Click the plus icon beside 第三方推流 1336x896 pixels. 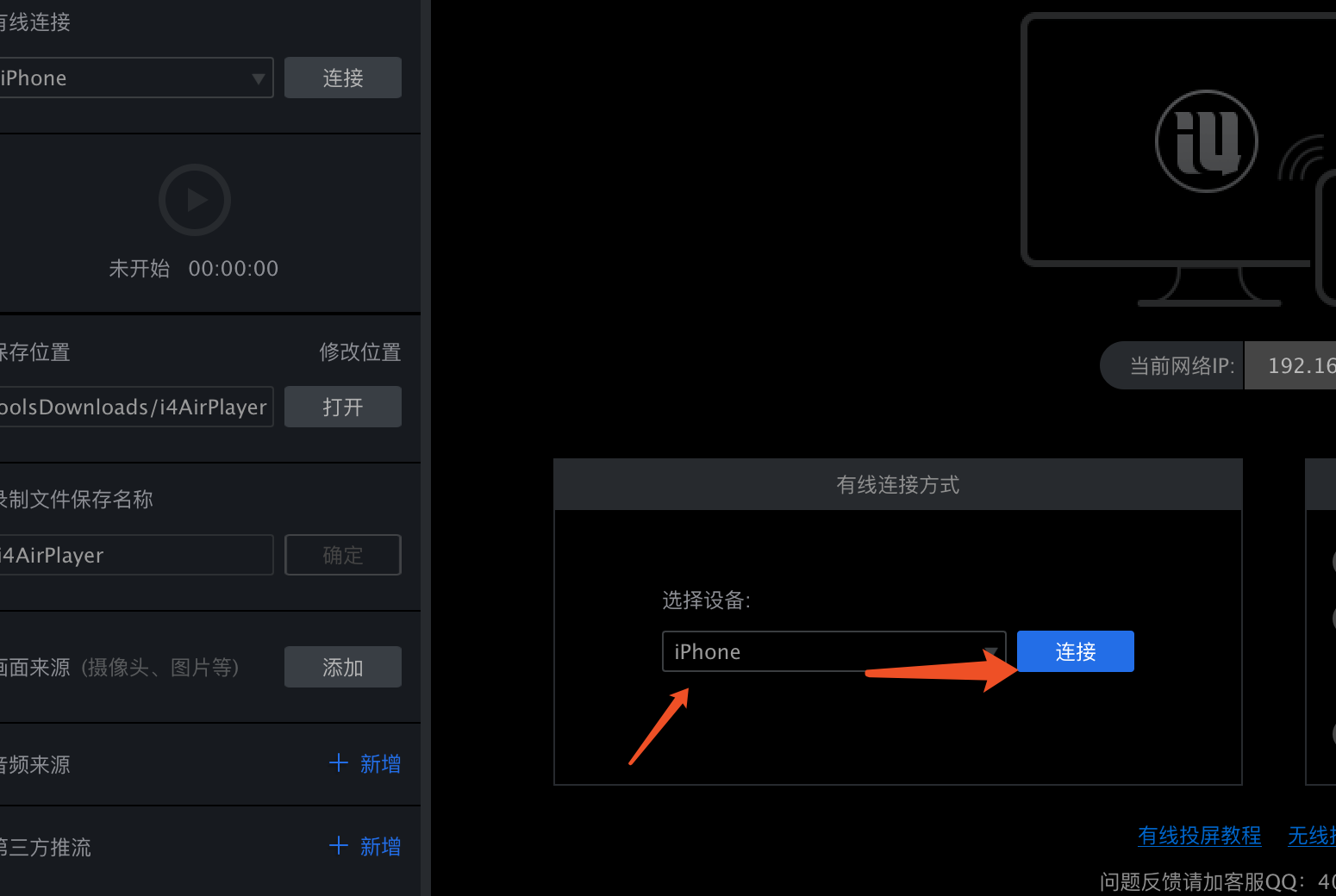[x=338, y=845]
